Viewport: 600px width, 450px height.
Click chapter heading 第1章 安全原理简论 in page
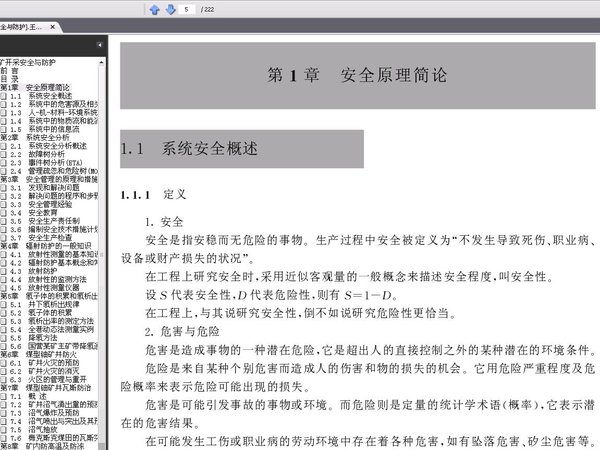(x=357, y=75)
